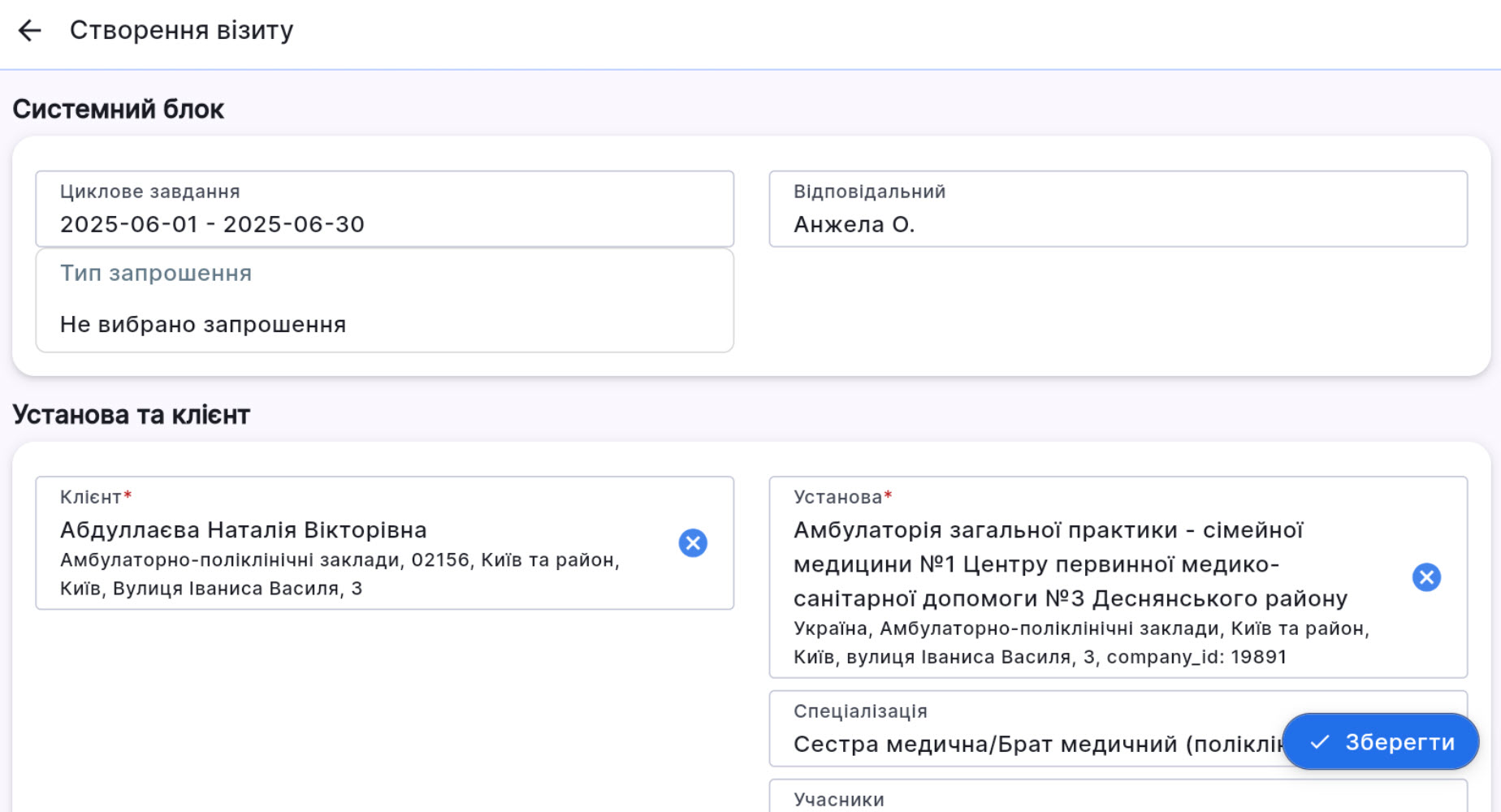Select the text Не вибрано запрошення
The width and height of the screenshot is (1501, 812).
click(x=202, y=324)
